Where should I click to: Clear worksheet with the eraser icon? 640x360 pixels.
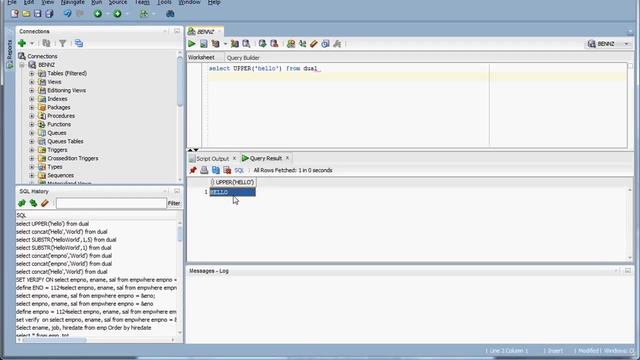[x=313, y=44]
